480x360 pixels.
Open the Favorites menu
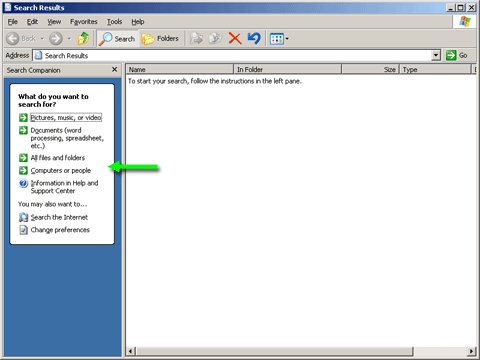tap(84, 22)
